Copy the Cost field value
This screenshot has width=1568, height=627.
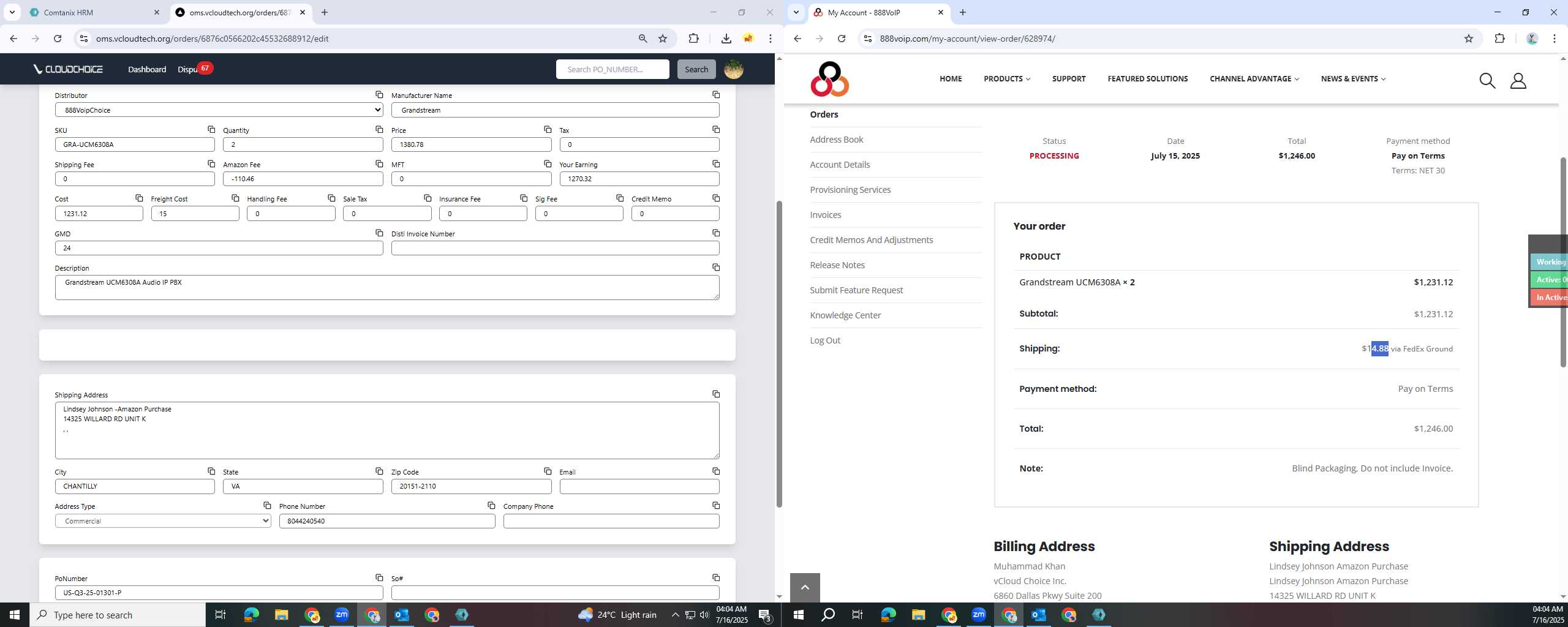click(x=139, y=198)
